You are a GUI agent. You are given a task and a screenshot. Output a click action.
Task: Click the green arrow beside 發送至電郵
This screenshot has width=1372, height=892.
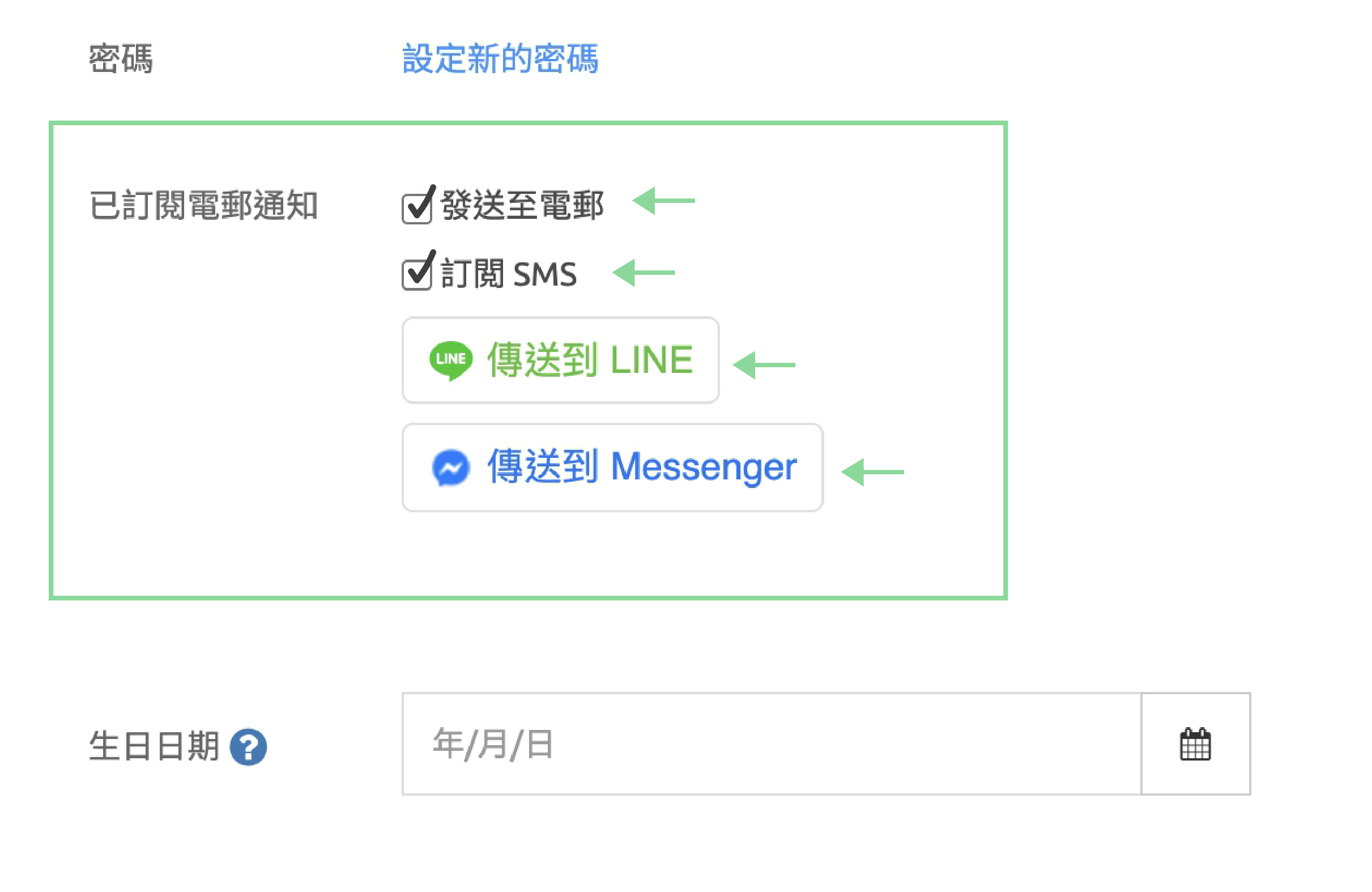[663, 201]
